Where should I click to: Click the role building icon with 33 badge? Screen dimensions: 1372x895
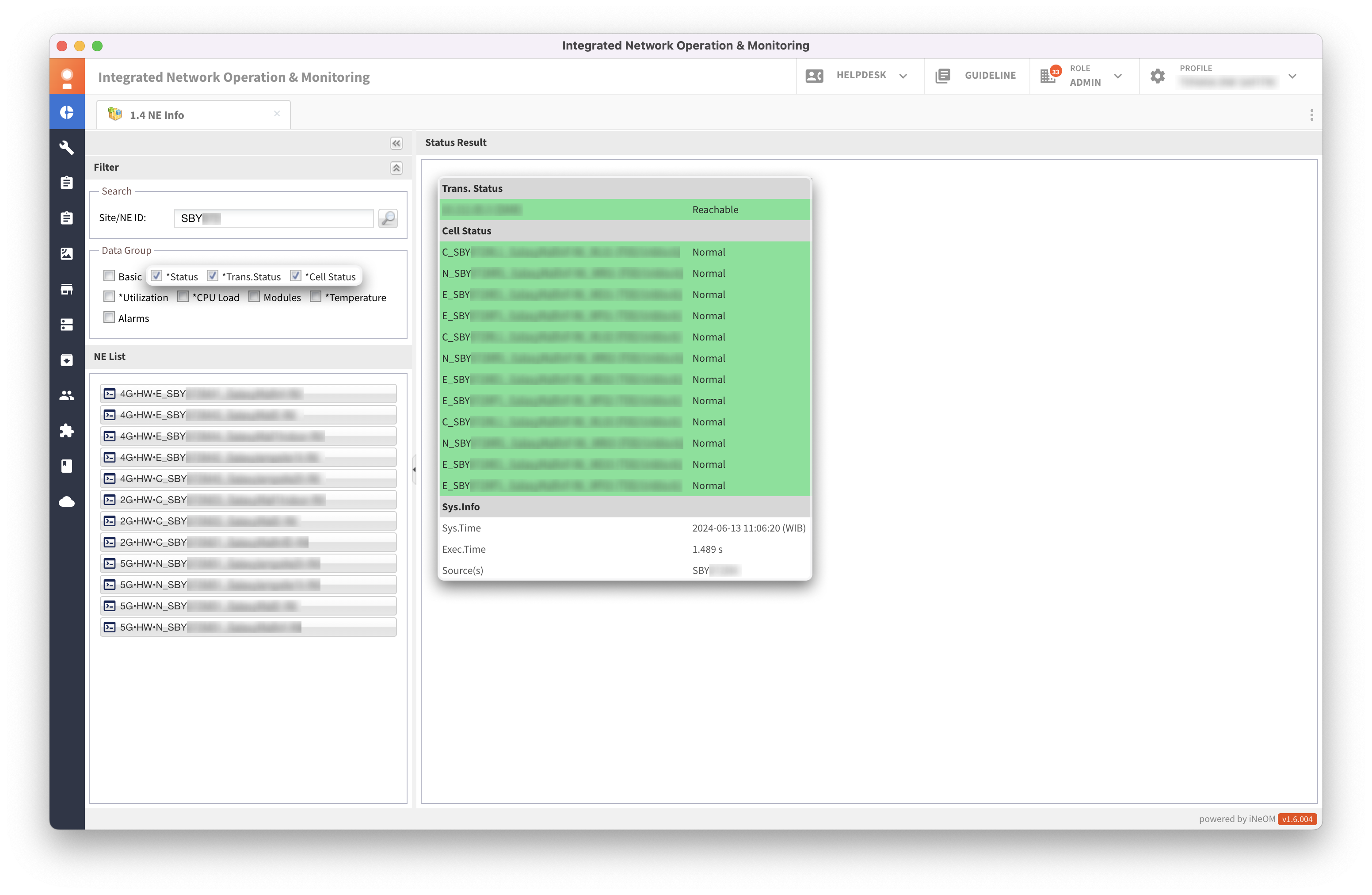[x=1049, y=75]
